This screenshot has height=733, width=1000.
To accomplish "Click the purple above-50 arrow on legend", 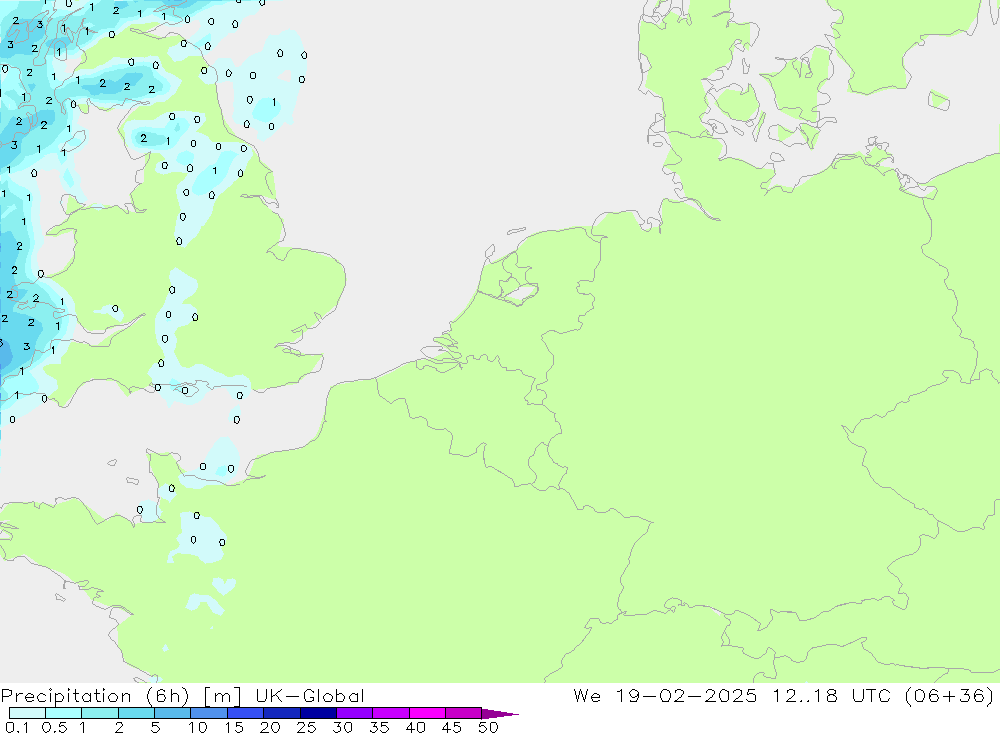I will [x=499, y=714].
